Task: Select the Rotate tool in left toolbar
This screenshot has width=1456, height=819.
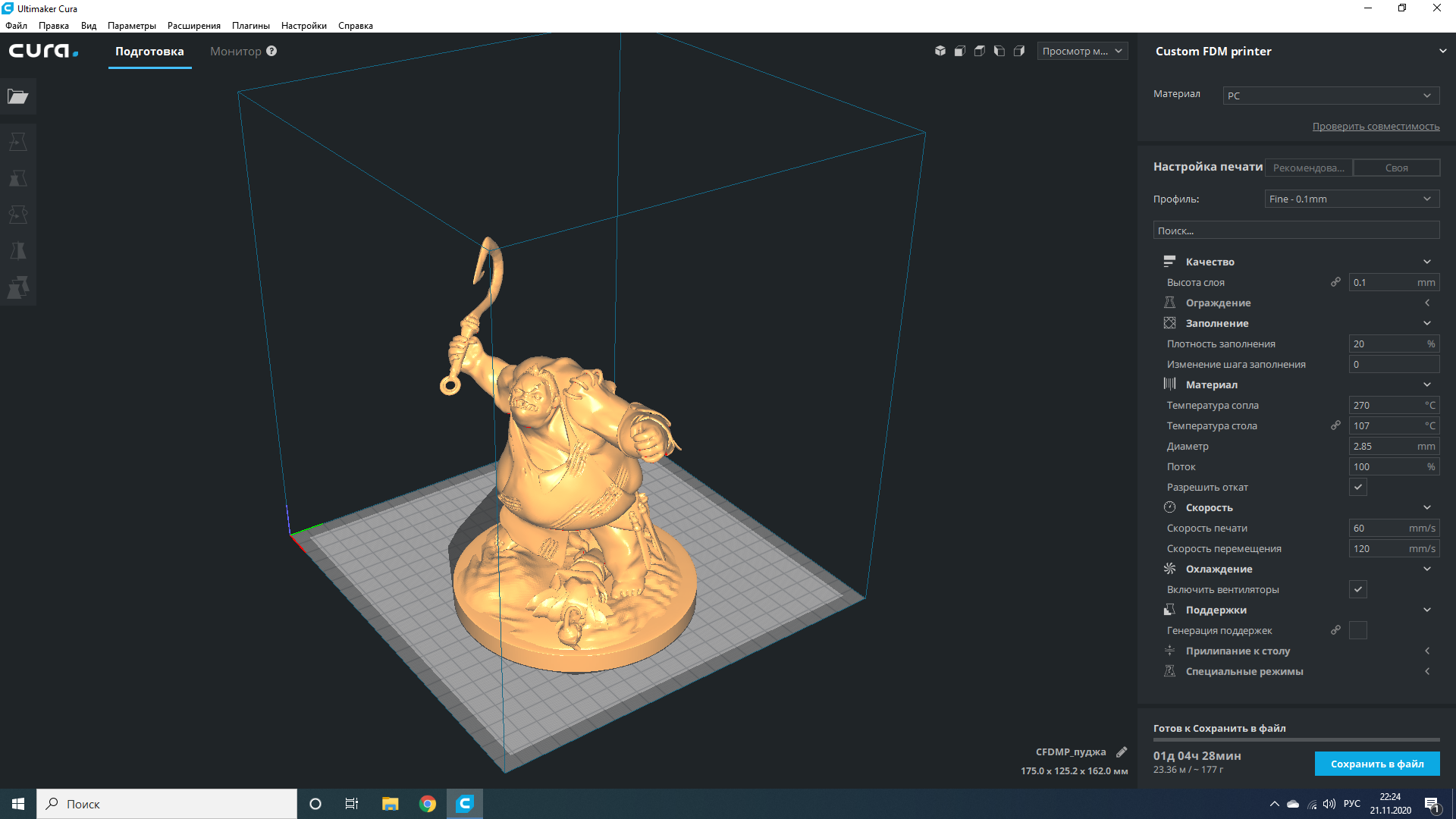Action: (18, 215)
